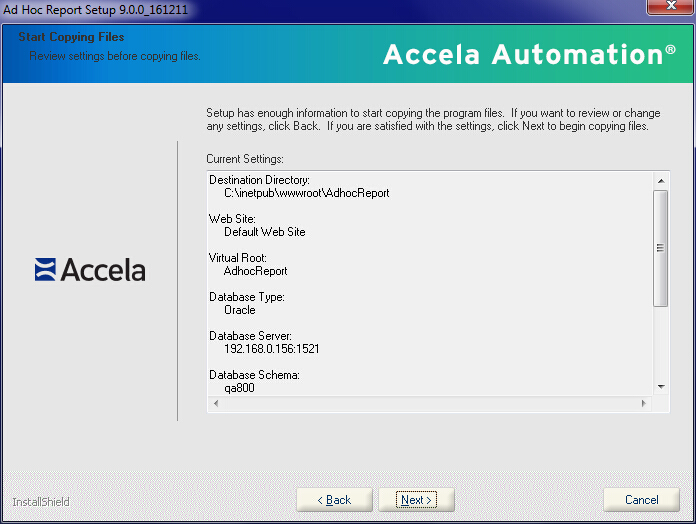Screen dimensions: 696x524
Task: Click the settings list scroll up arrow
Action: [660, 180]
